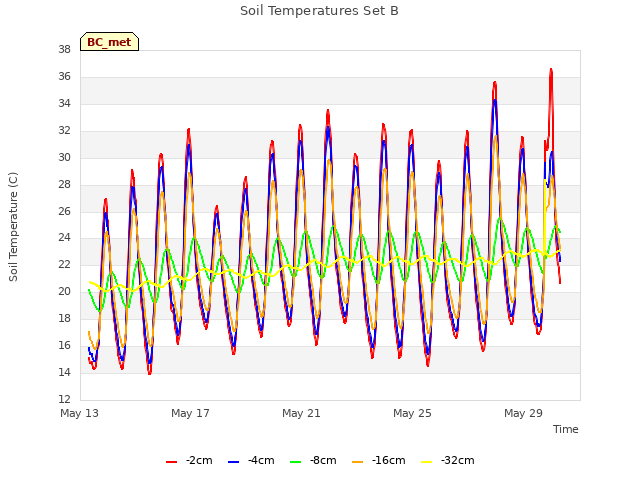Click the 26 y-axis tick label
640x480 pixels.
tap(64, 211)
